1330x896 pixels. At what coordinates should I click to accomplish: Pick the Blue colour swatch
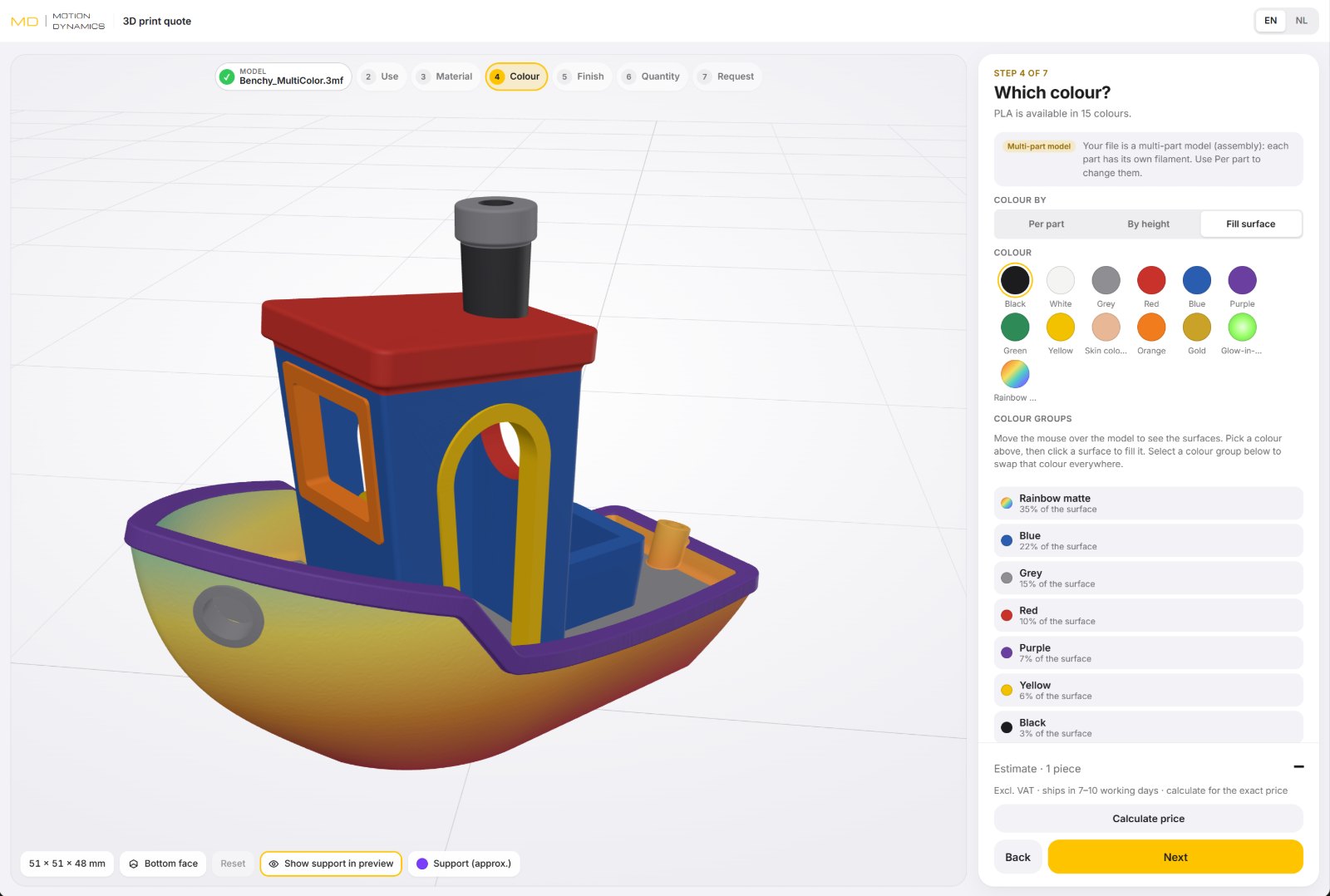click(1197, 280)
